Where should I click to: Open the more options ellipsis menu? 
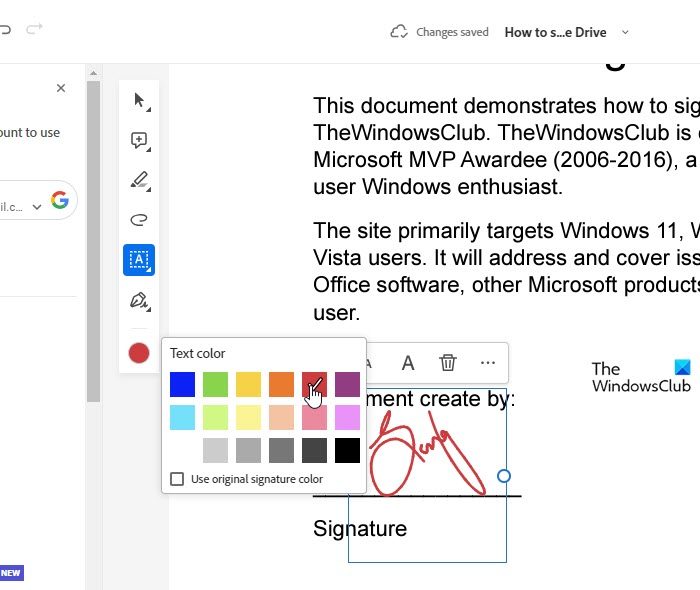point(488,362)
